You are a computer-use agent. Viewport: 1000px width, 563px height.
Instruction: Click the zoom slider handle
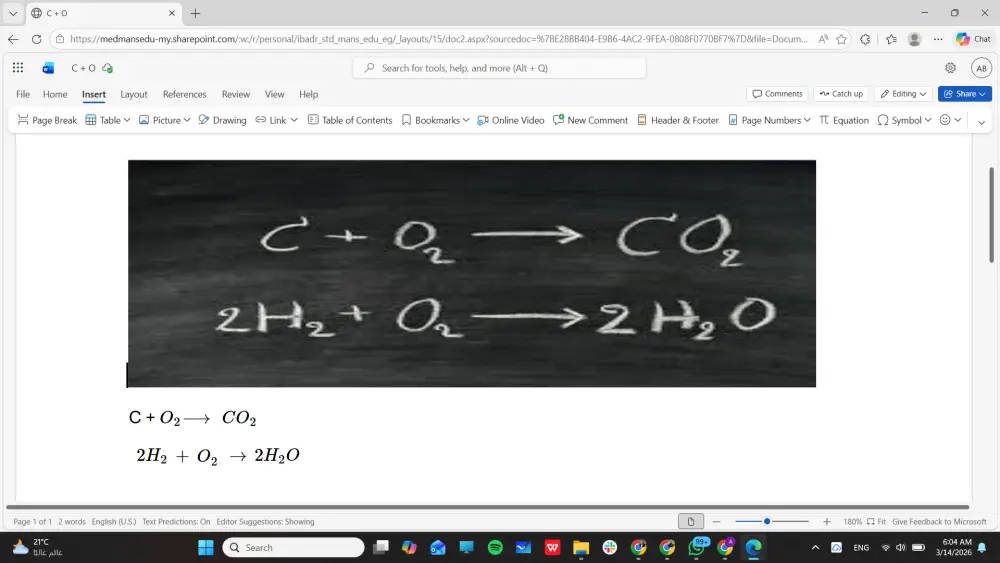pos(767,522)
